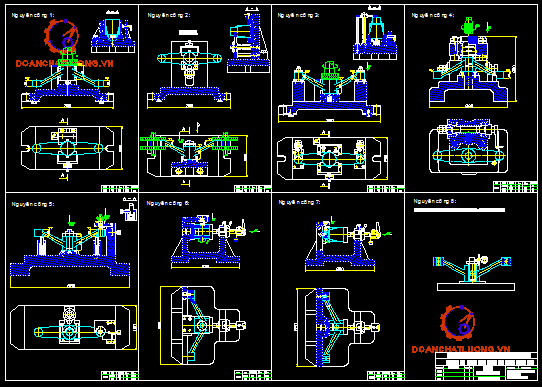Screen dimensions: 542x387
Task: Click the "Nguyên công 1:" heading label
Action: (x=33, y=15)
